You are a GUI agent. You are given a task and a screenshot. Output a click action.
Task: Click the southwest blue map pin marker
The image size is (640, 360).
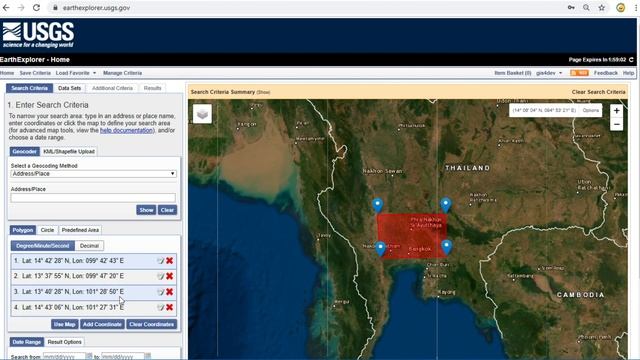[380, 248]
